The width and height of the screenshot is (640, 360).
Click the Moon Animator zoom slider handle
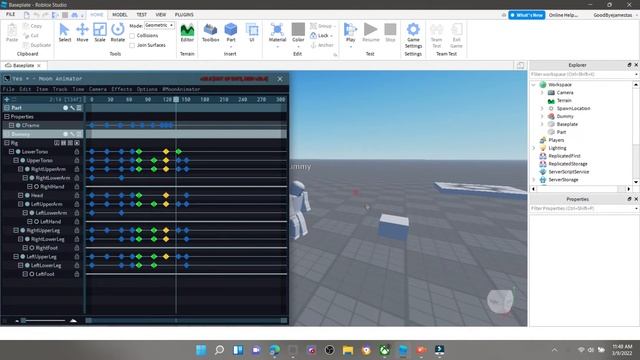pyautogui.click(x=23, y=321)
